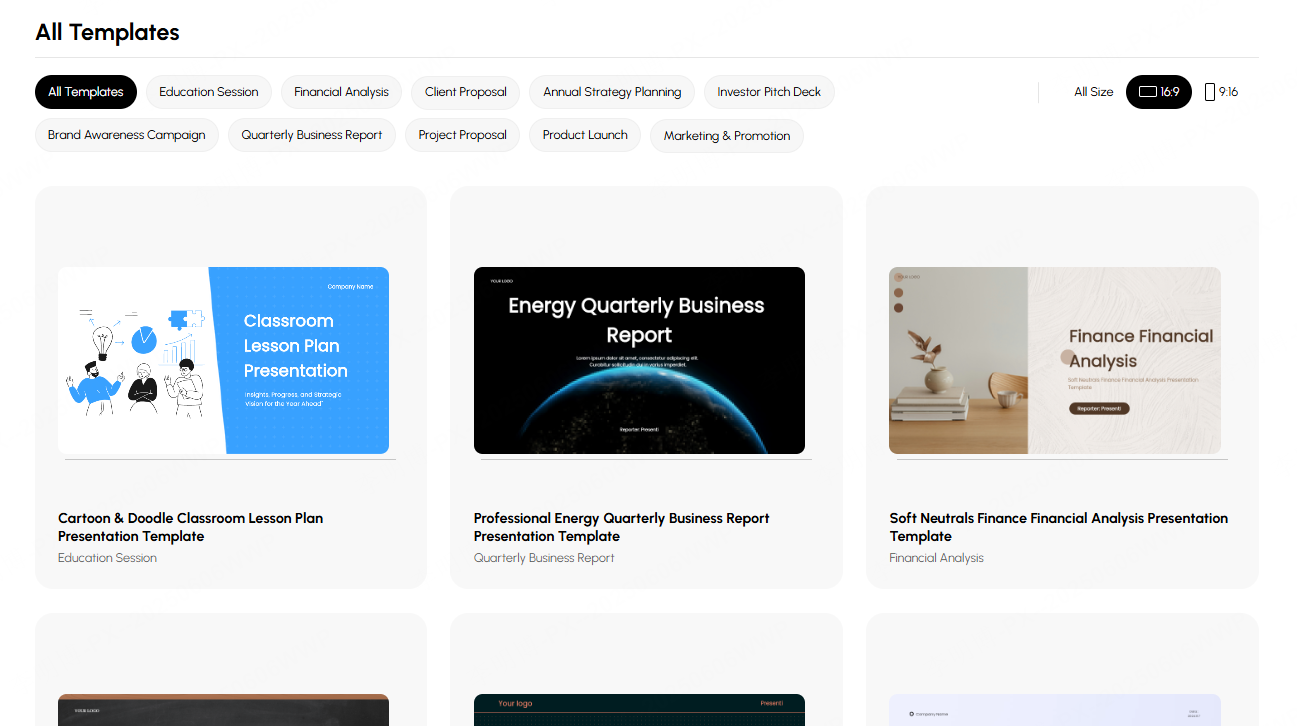Select the Client Proposal category chip
1297x726 pixels.
point(465,91)
